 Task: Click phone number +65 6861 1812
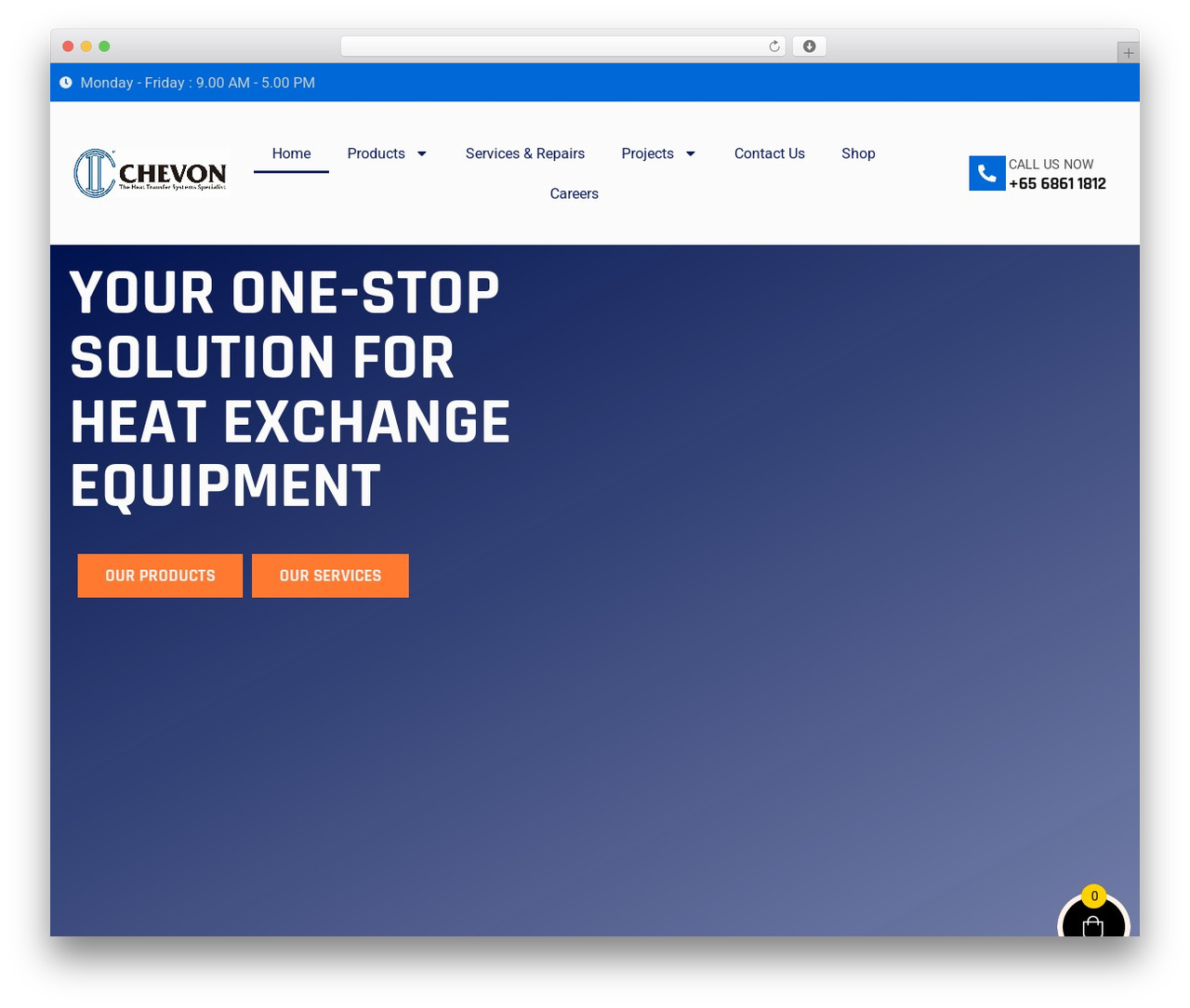coord(1057,184)
